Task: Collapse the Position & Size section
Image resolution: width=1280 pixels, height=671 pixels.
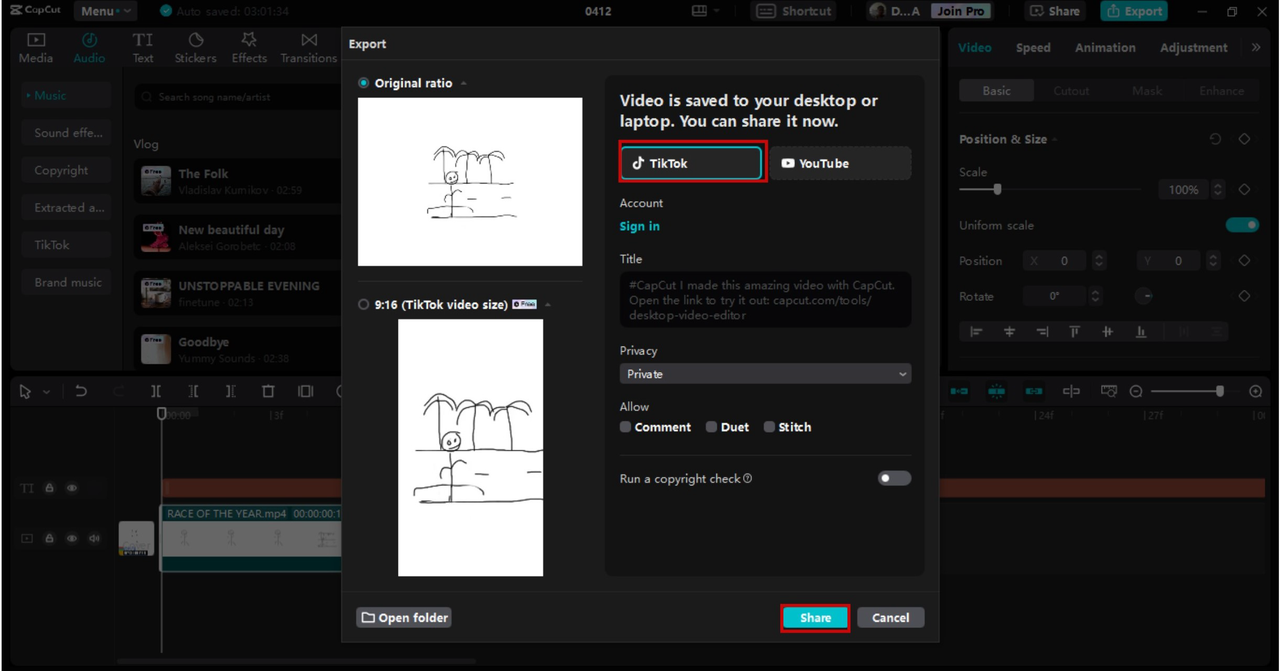Action: click(x=1055, y=140)
